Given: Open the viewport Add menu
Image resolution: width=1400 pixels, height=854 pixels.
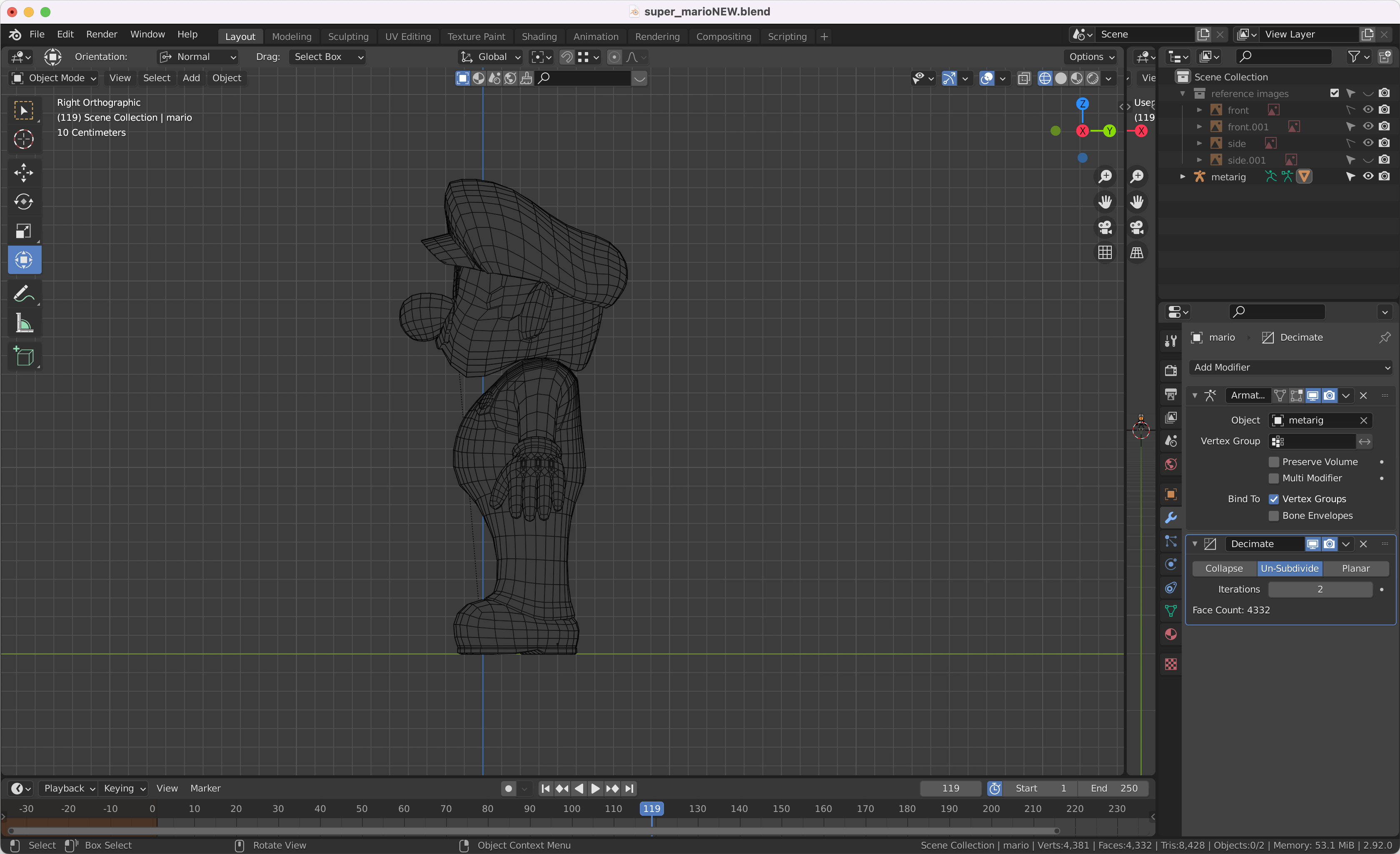Looking at the screenshot, I should coord(191,78).
